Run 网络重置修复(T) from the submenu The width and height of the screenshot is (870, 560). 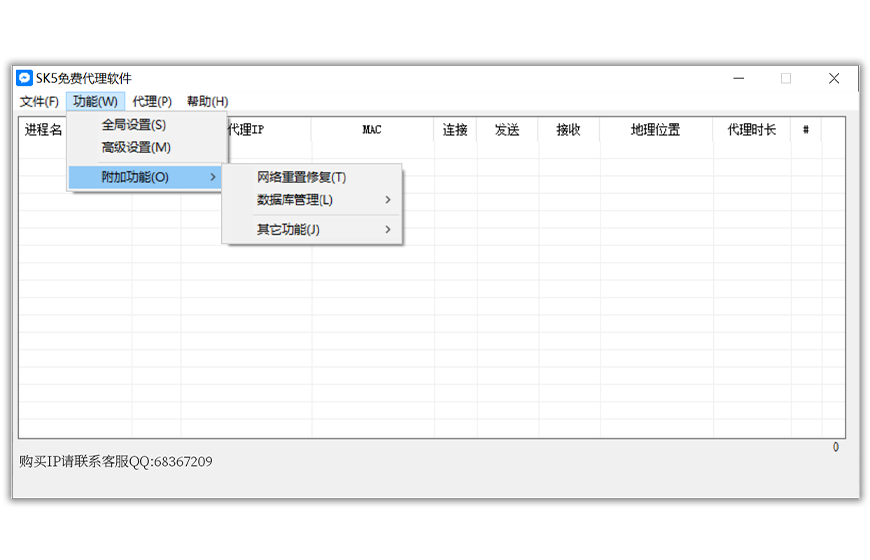click(x=301, y=177)
